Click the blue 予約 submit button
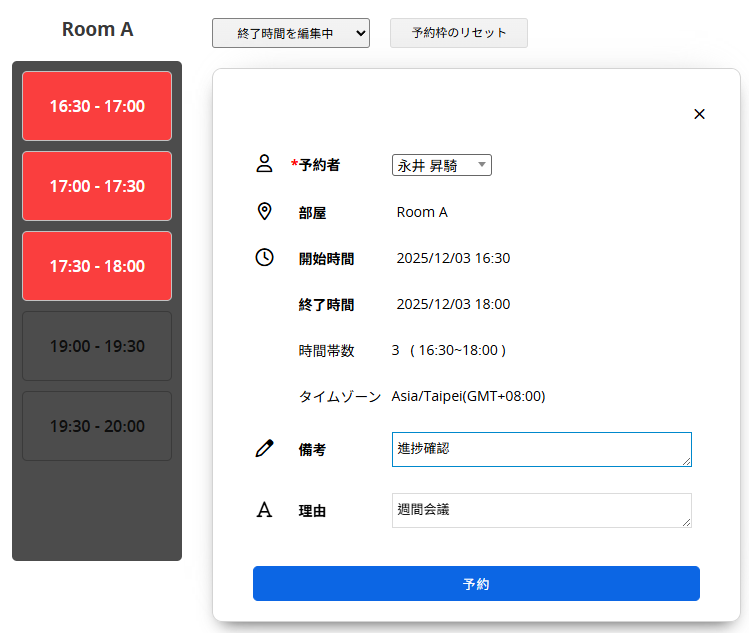The height and width of the screenshot is (633, 749). [476, 584]
